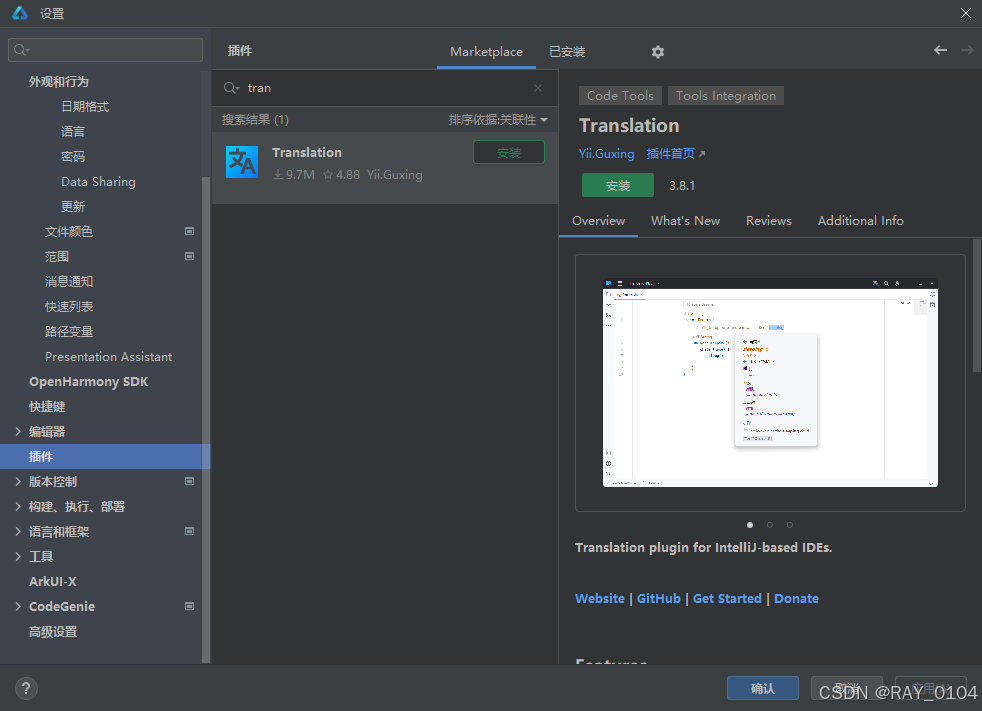Click the back navigation arrow
Screen dimensions: 982x711
[x=940, y=50]
